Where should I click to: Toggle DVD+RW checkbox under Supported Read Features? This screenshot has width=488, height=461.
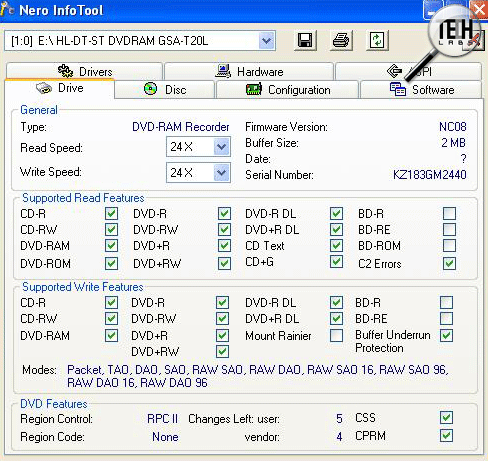[x=224, y=263]
